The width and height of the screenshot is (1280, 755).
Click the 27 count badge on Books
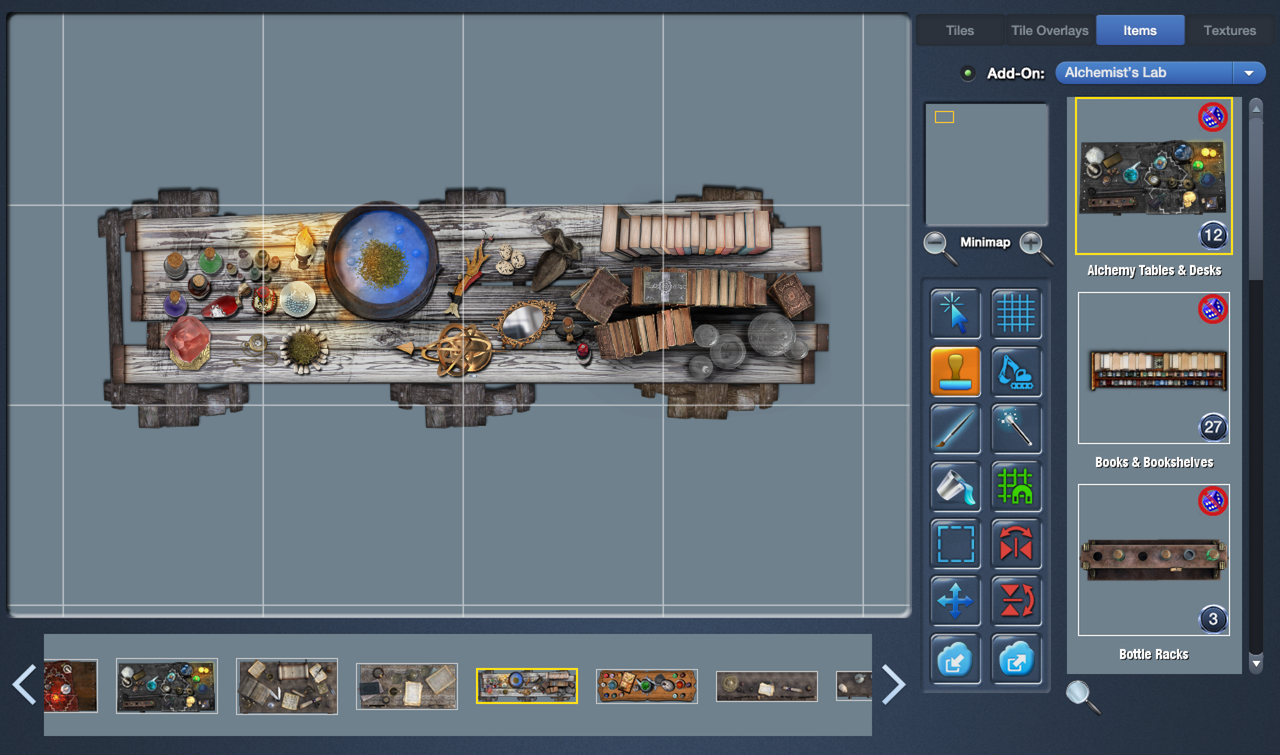tap(1213, 428)
